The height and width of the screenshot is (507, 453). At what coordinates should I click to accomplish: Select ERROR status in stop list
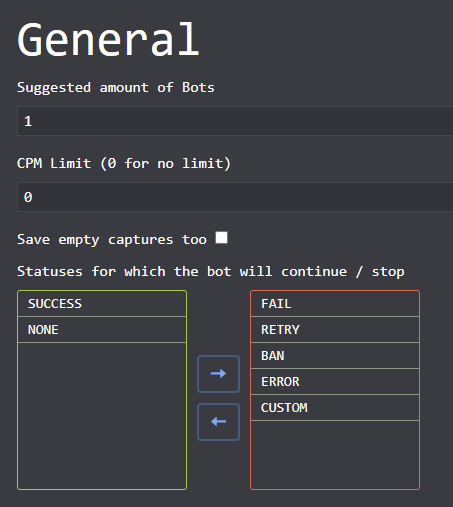pyautogui.click(x=335, y=382)
